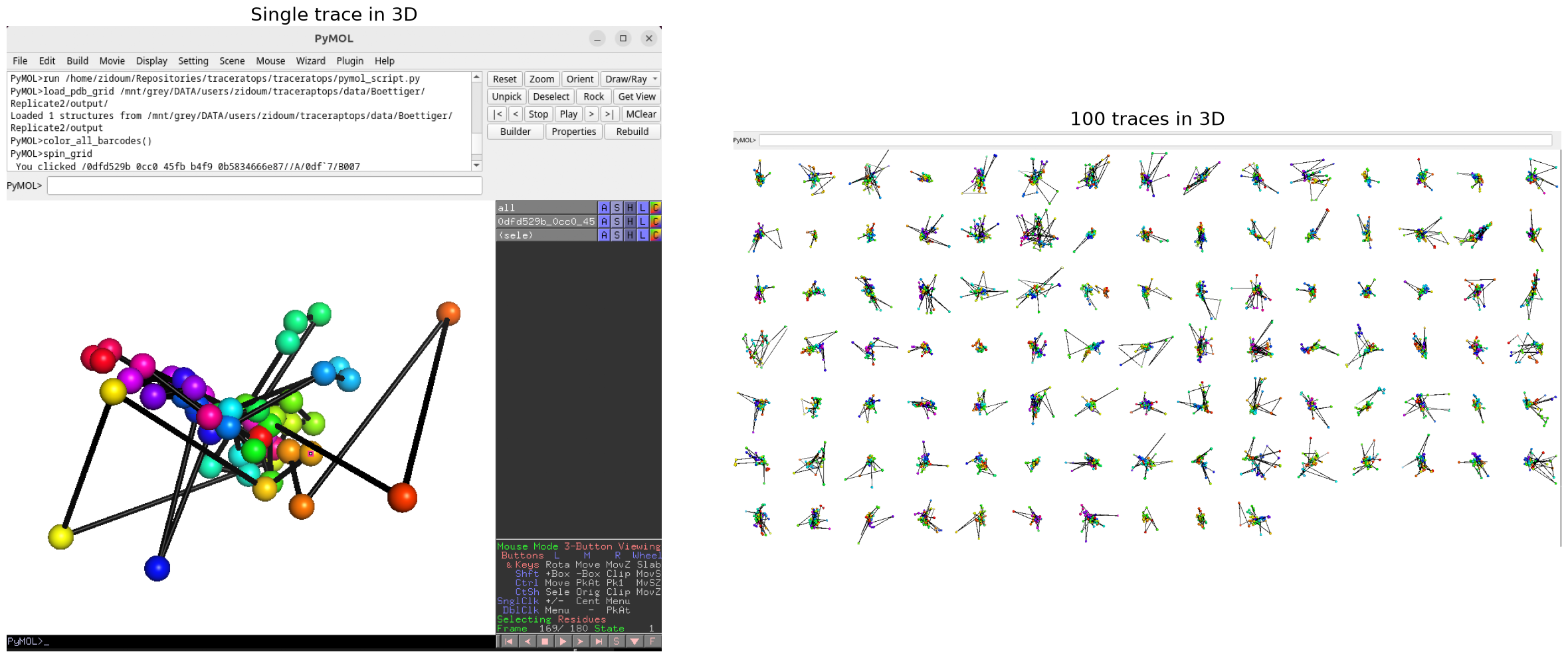
Task: Toggle sequence viewer with S icon
Action: [x=617, y=641]
